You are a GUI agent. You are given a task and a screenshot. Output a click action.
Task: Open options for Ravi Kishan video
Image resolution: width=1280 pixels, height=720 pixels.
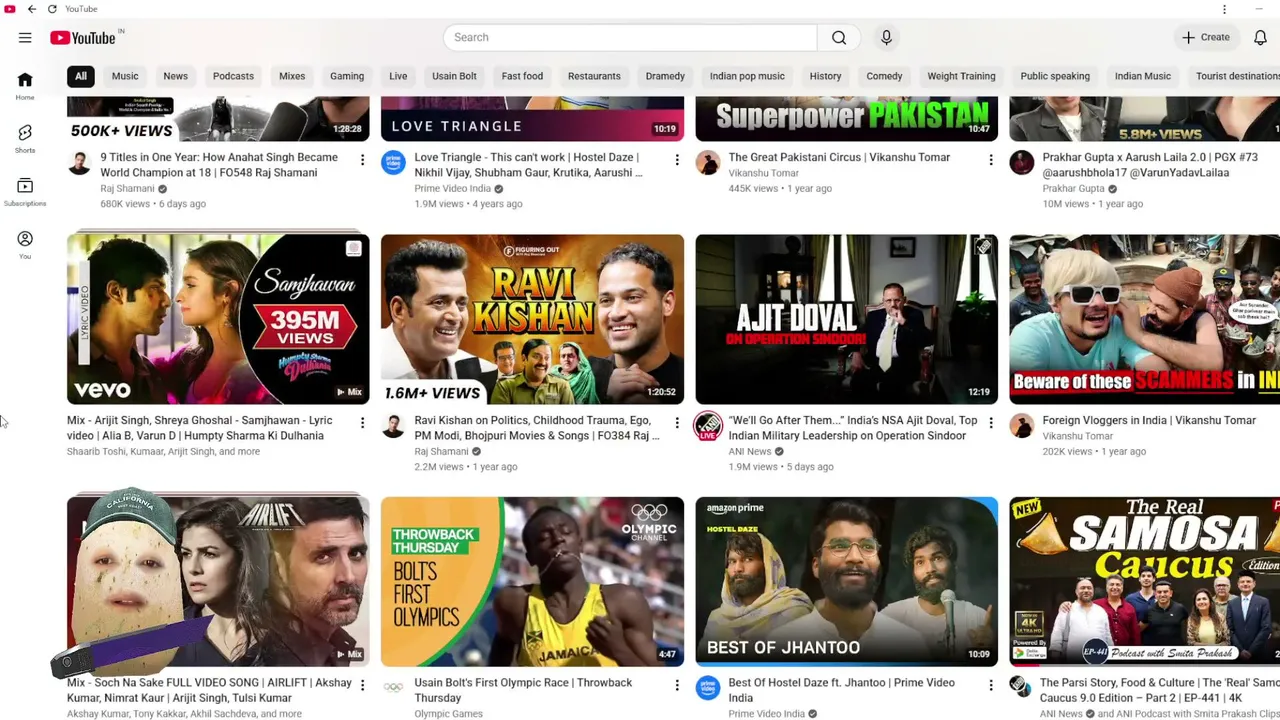(x=676, y=423)
